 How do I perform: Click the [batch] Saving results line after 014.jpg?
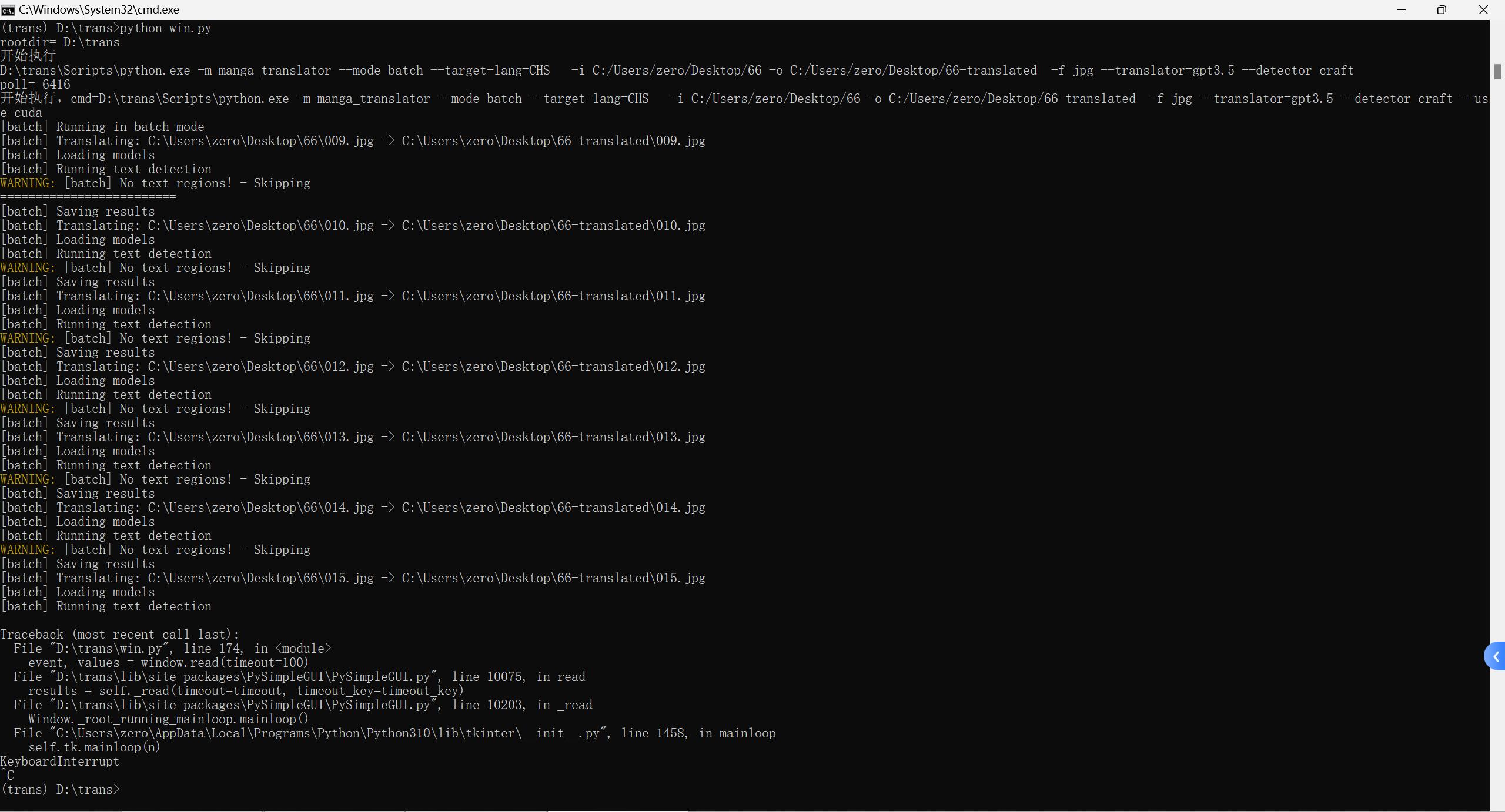click(x=78, y=563)
